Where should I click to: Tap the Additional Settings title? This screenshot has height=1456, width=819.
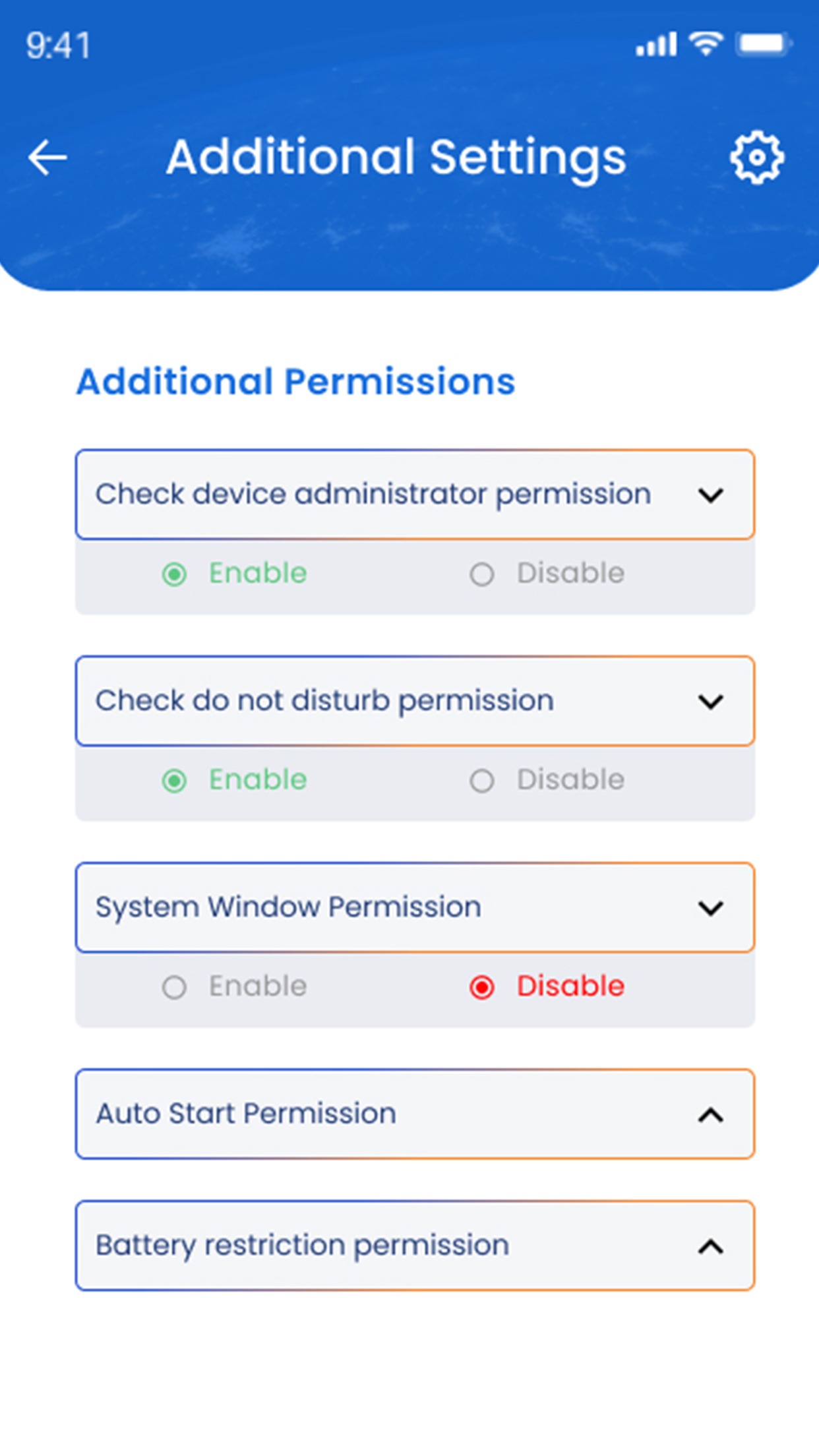(x=396, y=158)
